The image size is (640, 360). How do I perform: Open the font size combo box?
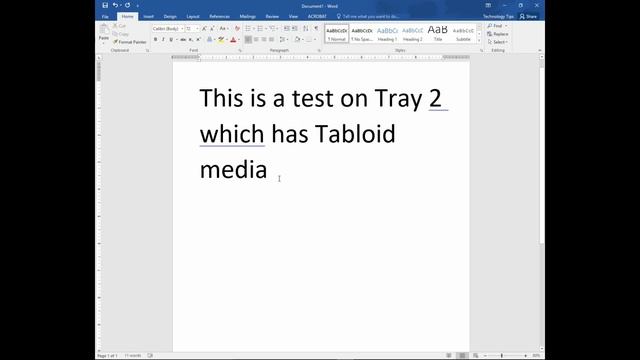(192, 29)
